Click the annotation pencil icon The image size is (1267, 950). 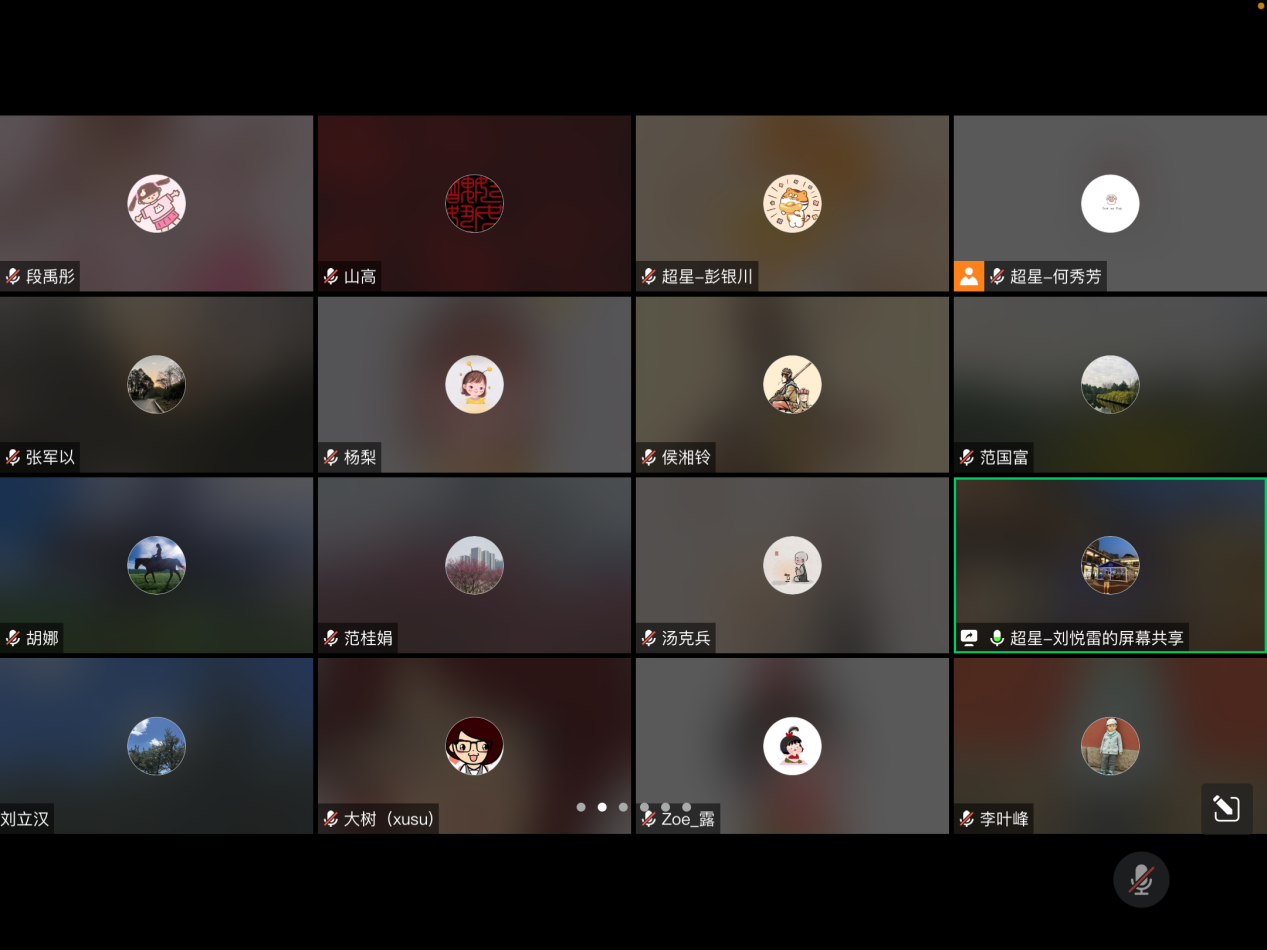tap(1227, 808)
